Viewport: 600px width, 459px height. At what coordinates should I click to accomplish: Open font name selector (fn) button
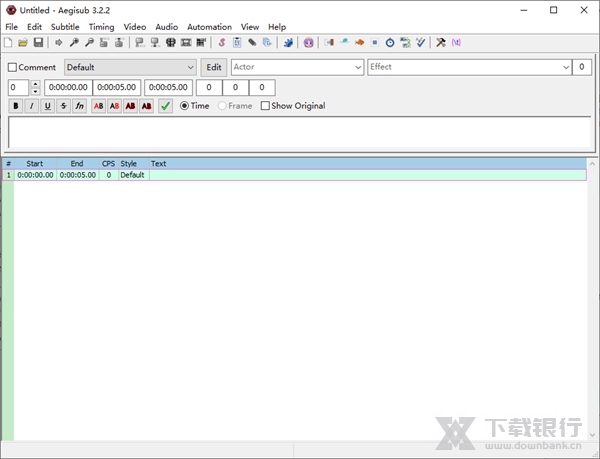click(x=79, y=106)
